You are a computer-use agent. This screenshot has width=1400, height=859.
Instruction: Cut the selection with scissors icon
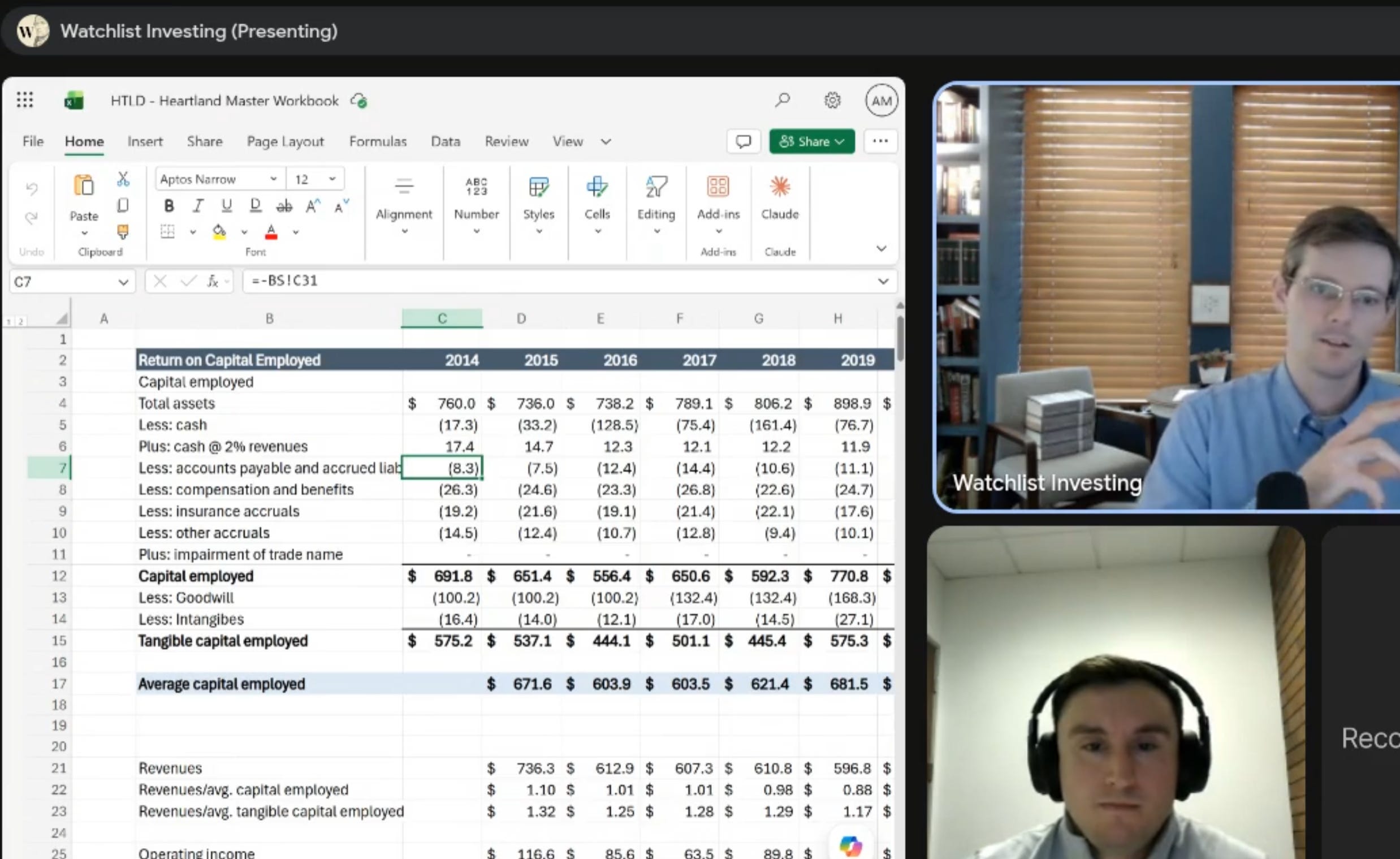click(123, 179)
